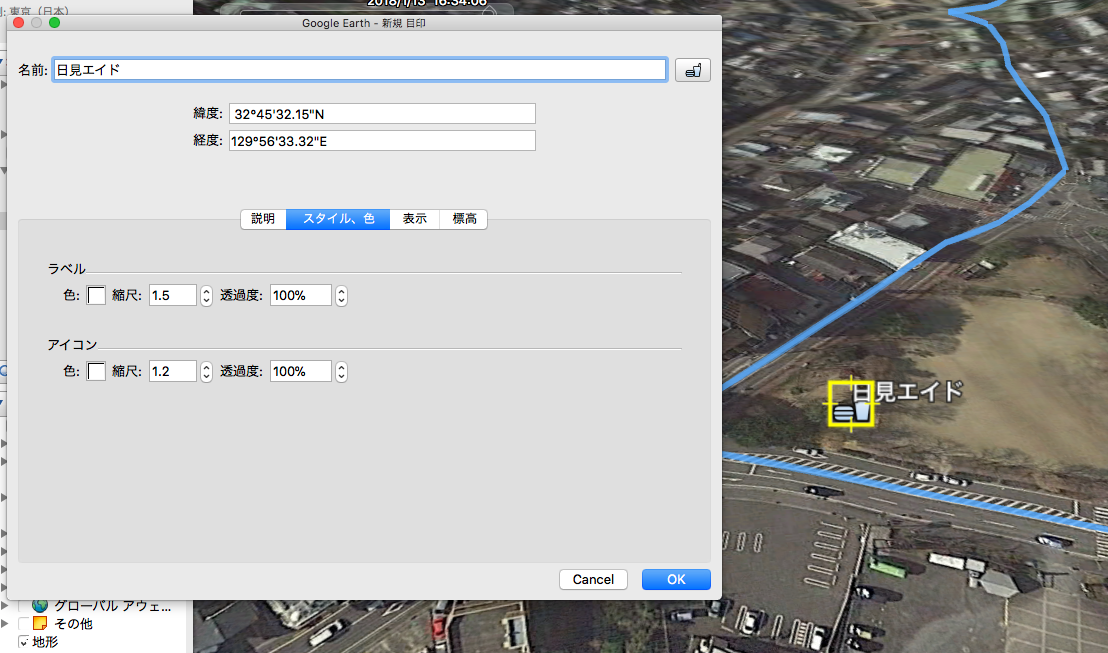Adjust the label 透過度 opacity stepper
This screenshot has height=653, width=1108.
[341, 295]
